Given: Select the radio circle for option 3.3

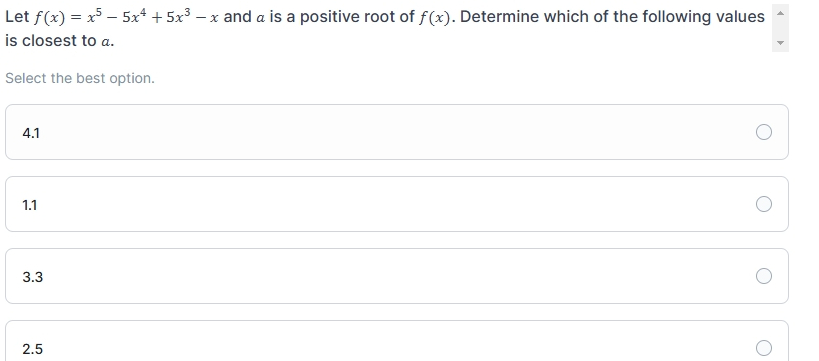Looking at the screenshot, I should (x=764, y=276).
